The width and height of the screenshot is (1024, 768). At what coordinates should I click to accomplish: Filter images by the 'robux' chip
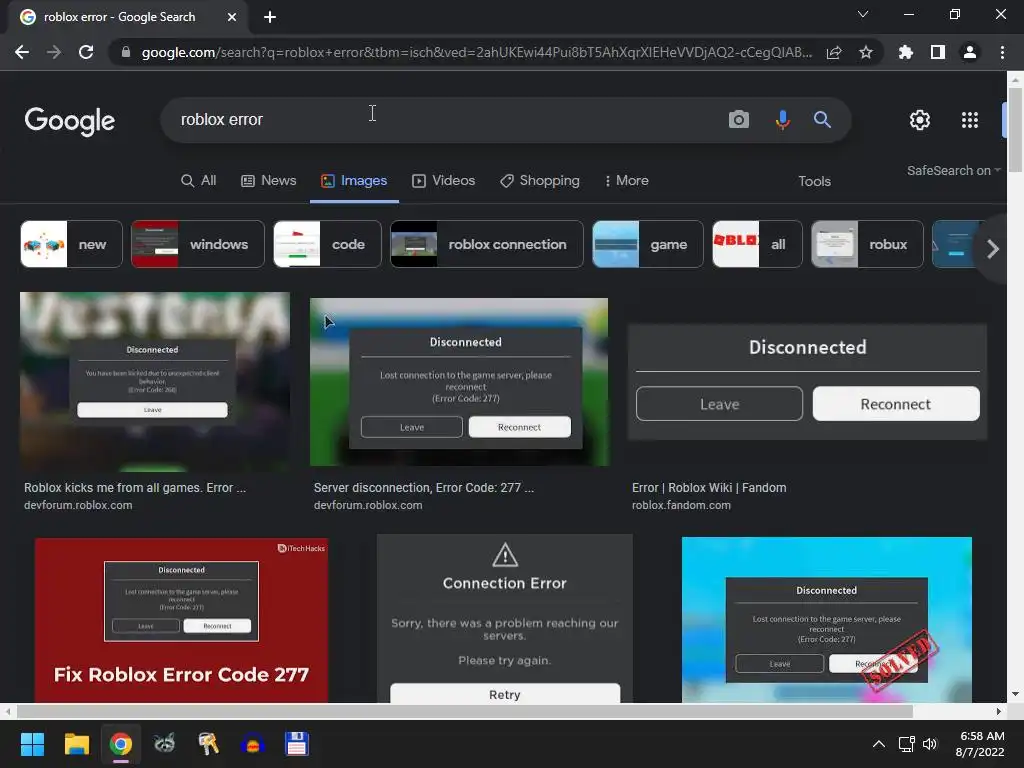(x=867, y=244)
